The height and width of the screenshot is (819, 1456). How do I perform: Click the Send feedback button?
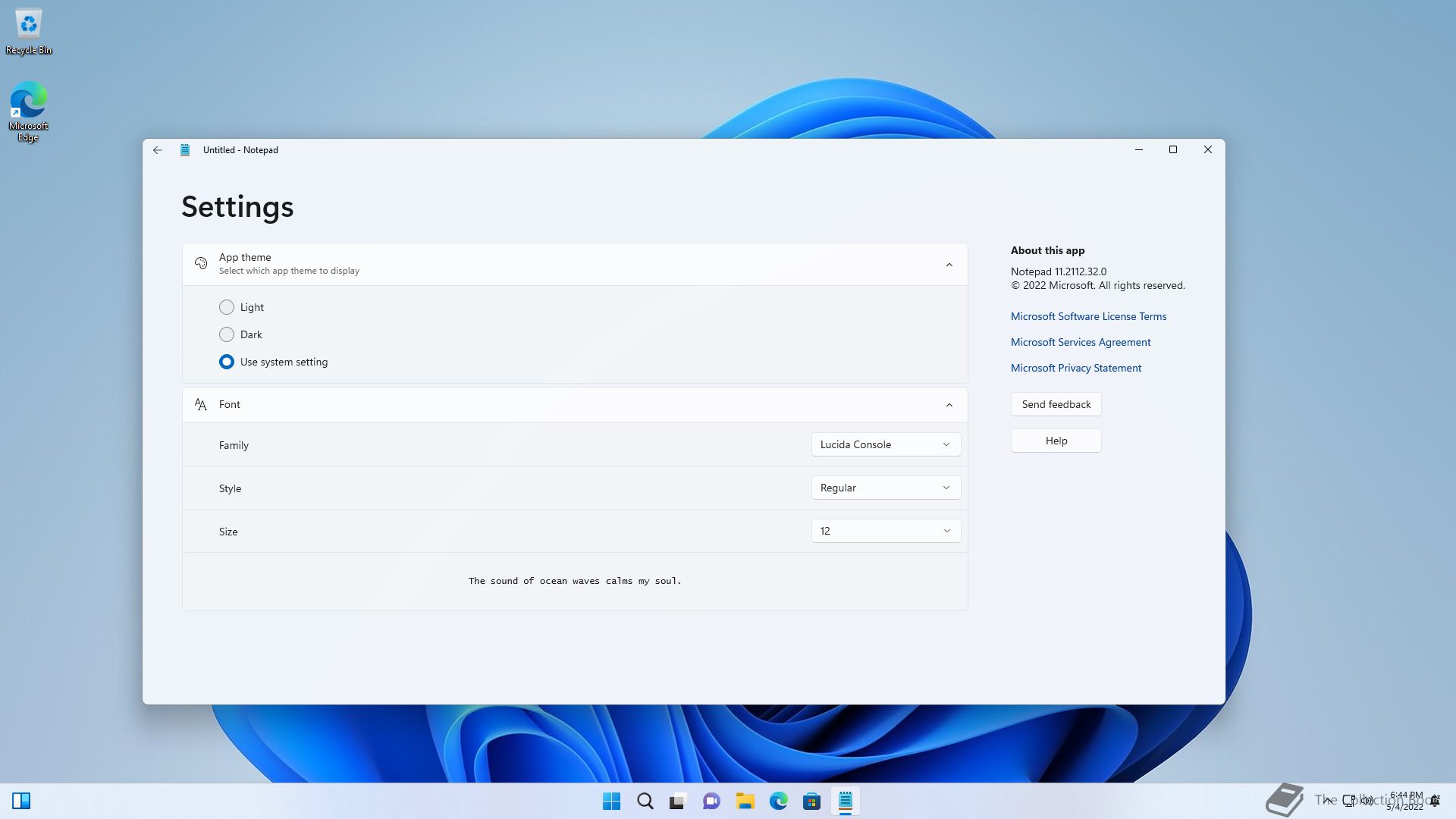tap(1056, 404)
